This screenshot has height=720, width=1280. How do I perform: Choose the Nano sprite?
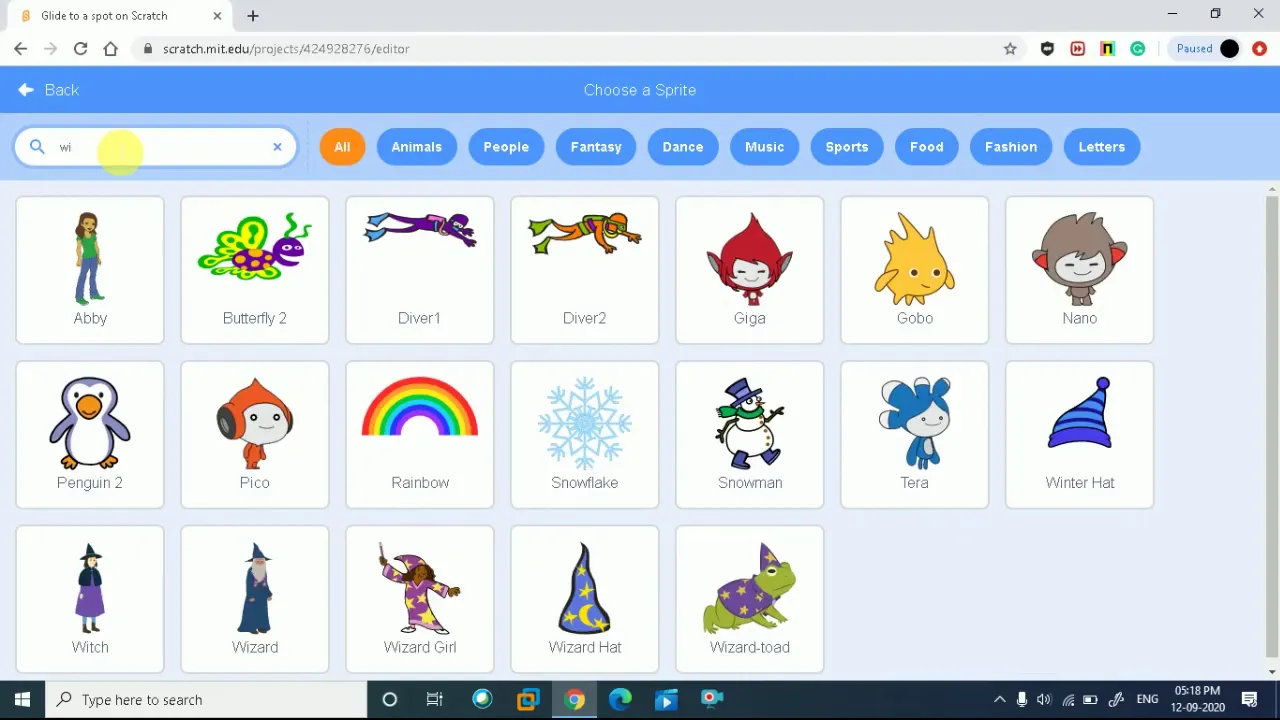tap(1080, 270)
